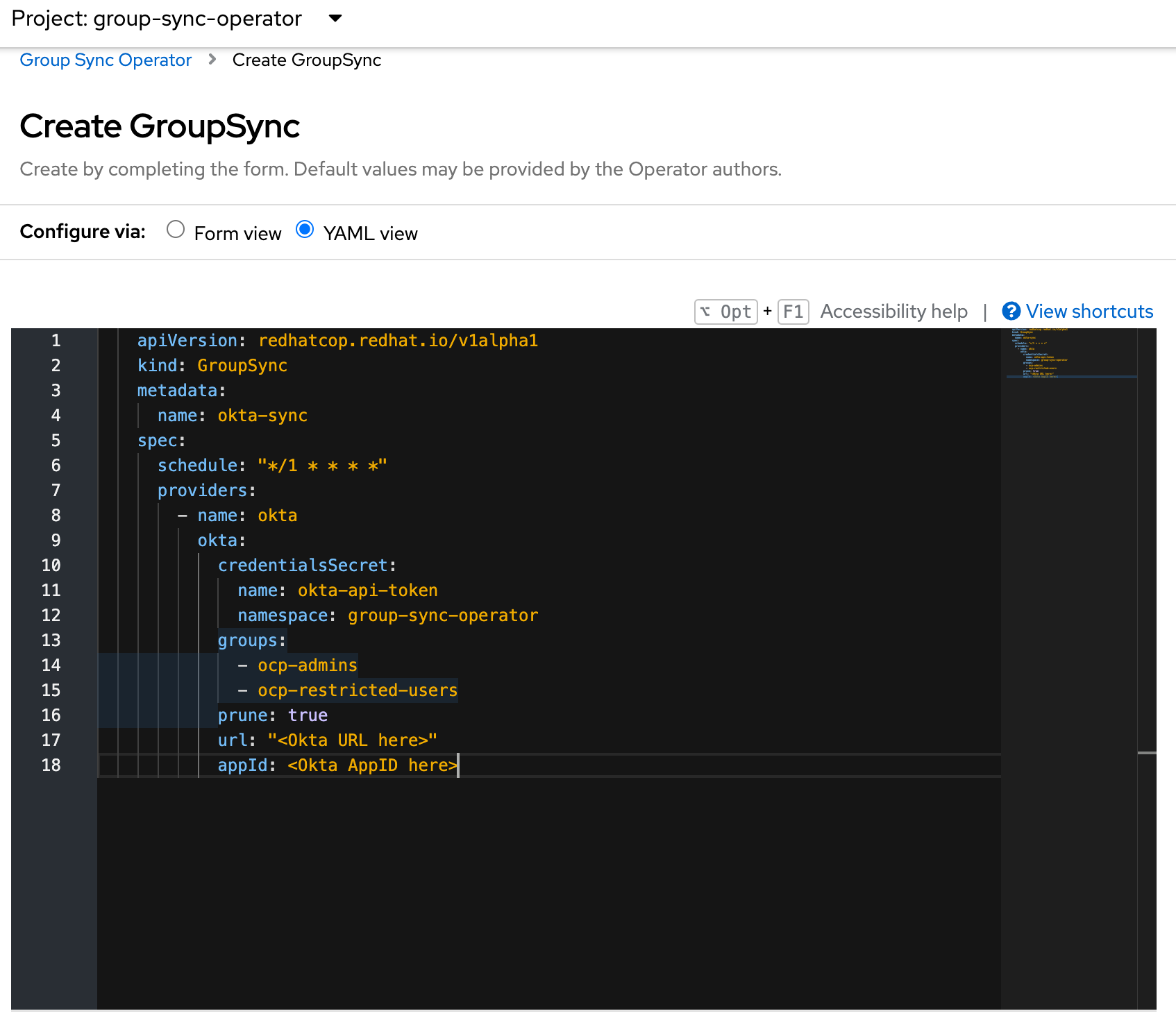Click line number 14 in the editor gutter

[x=51, y=665]
